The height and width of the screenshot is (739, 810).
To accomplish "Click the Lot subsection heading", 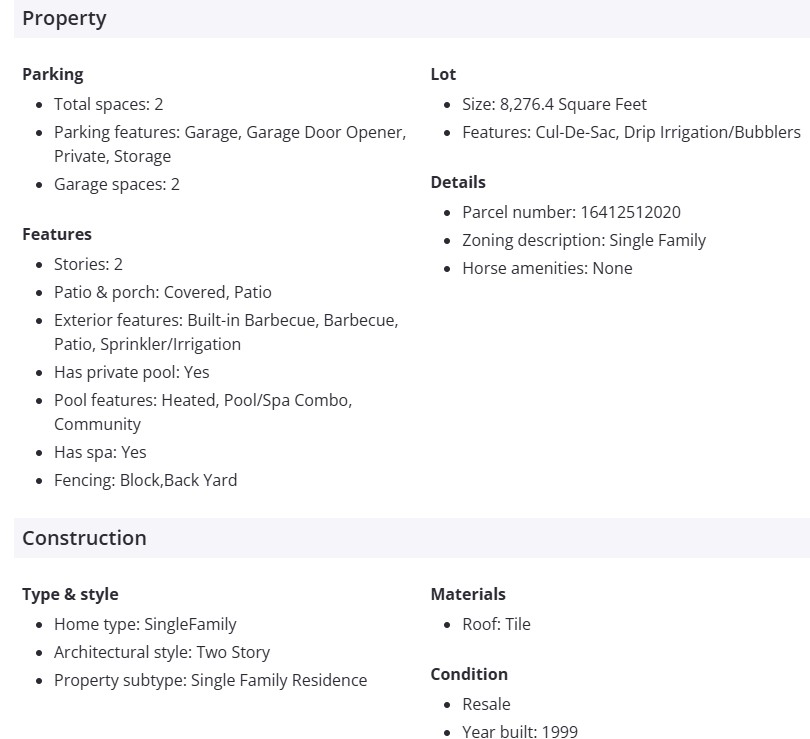I will tap(443, 74).
